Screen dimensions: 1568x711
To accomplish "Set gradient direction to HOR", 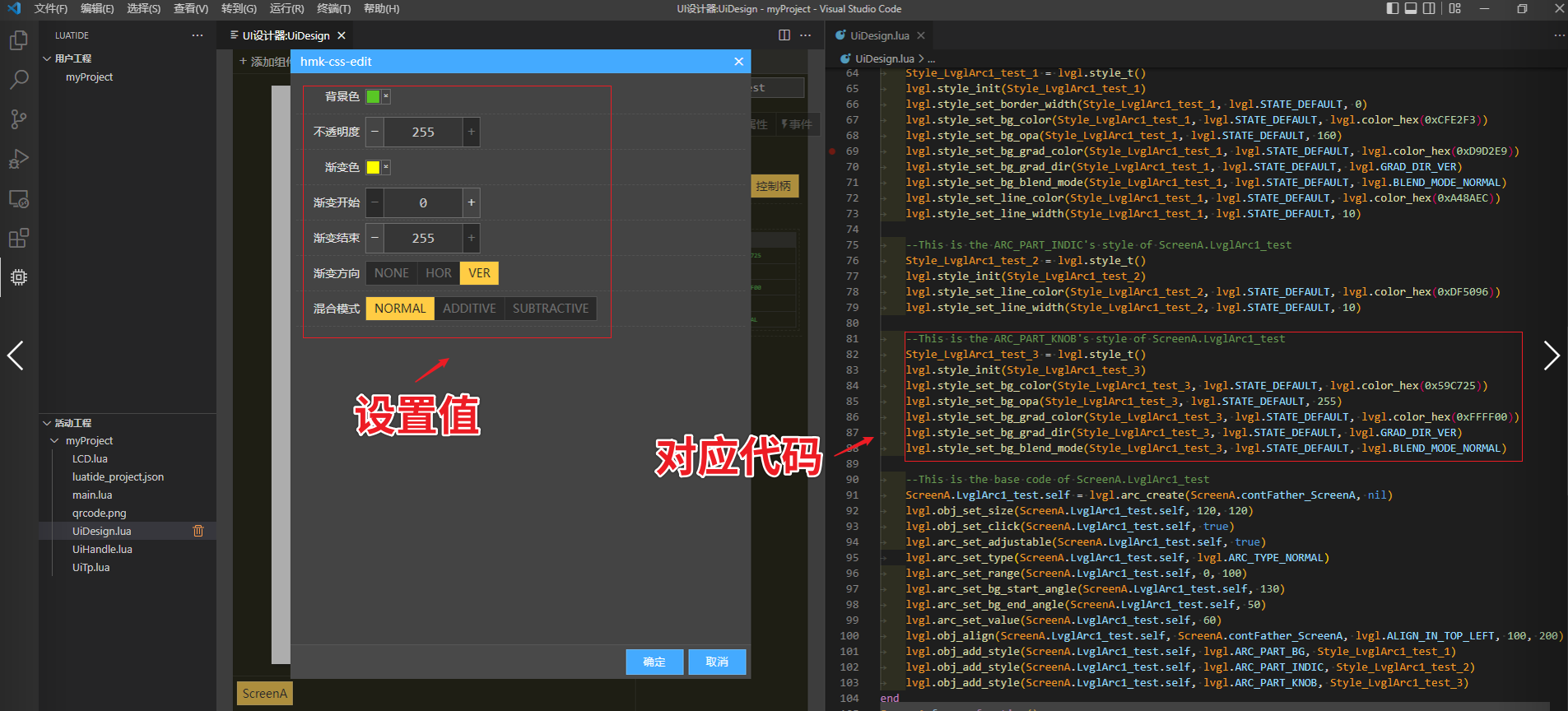I will [x=438, y=273].
